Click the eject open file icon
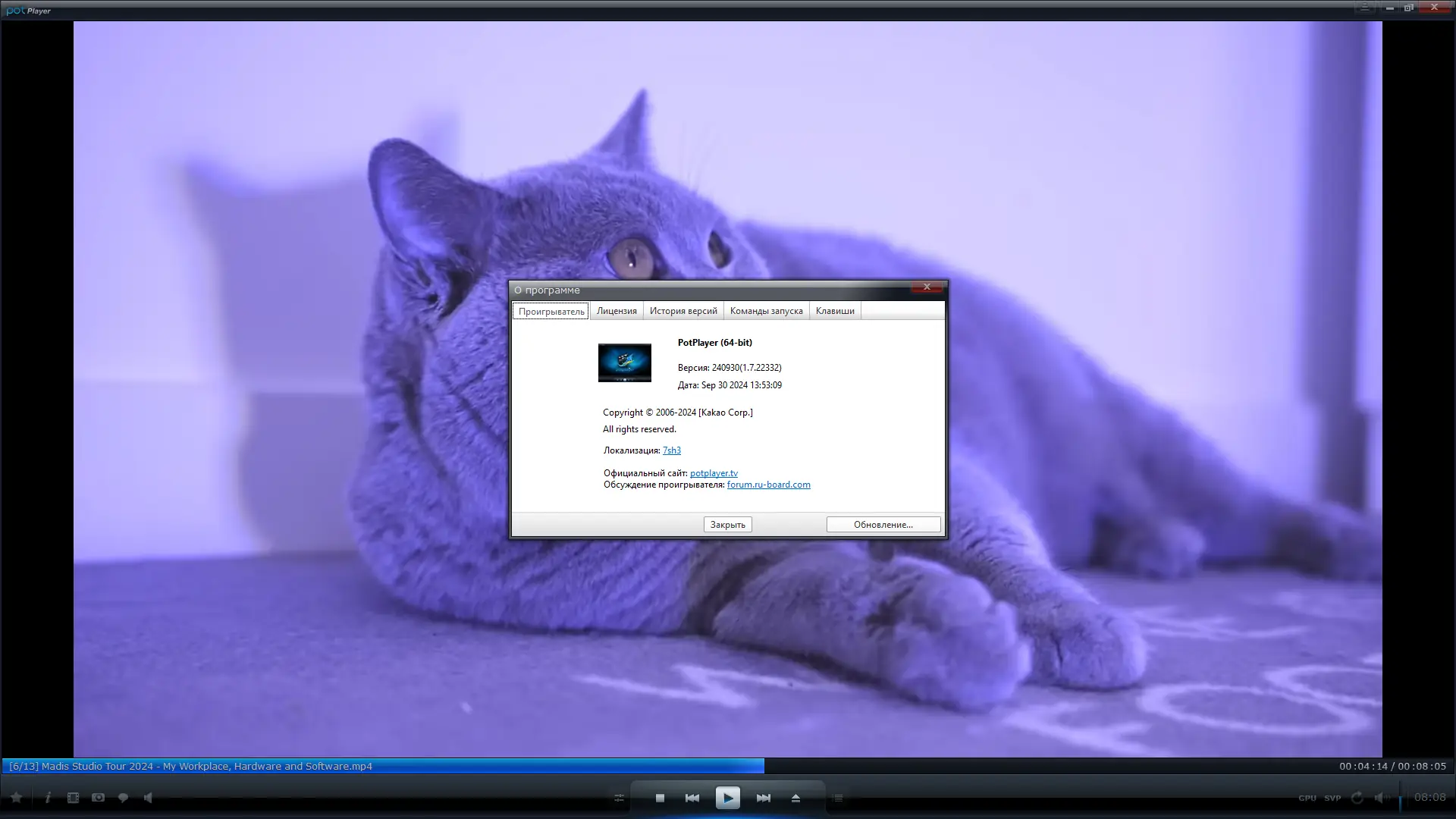Screen dimensions: 1456x819 (795, 798)
